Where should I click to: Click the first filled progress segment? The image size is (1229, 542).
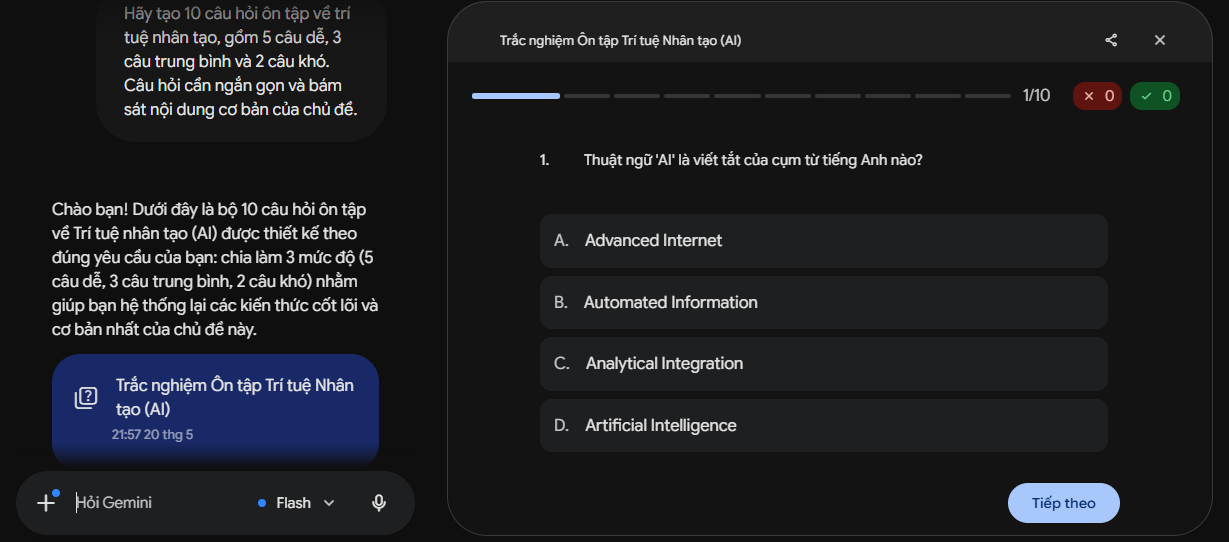(x=516, y=96)
